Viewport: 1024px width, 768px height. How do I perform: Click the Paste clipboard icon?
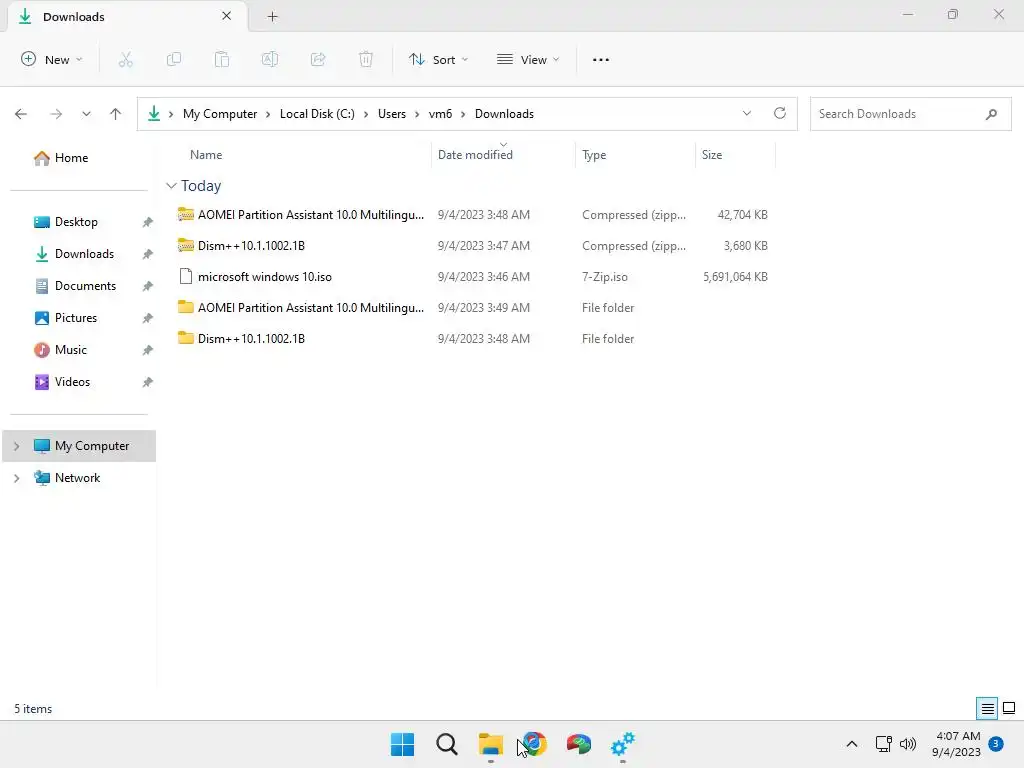coord(222,59)
